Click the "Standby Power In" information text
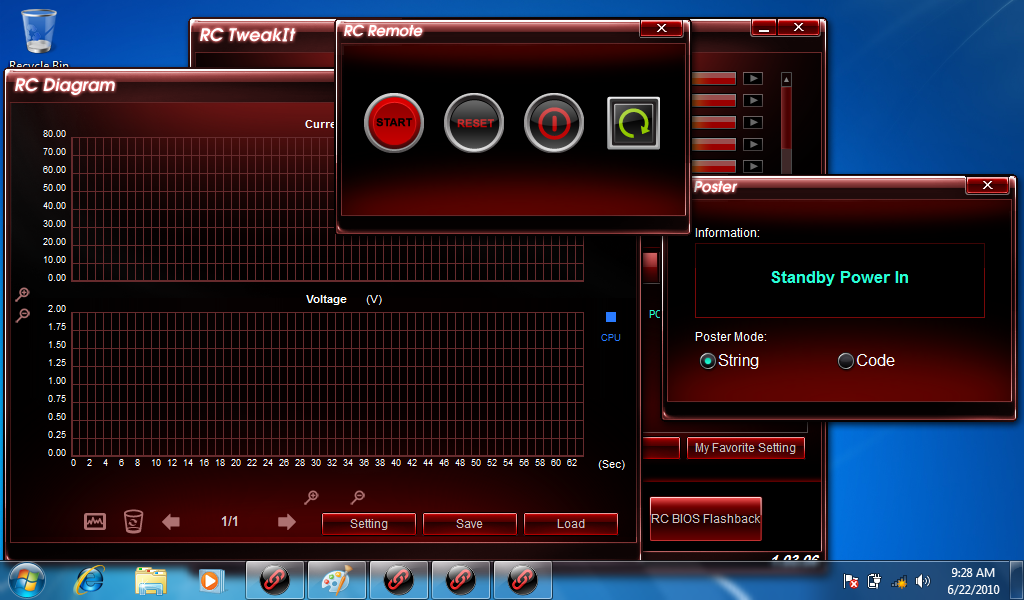 [x=840, y=277]
